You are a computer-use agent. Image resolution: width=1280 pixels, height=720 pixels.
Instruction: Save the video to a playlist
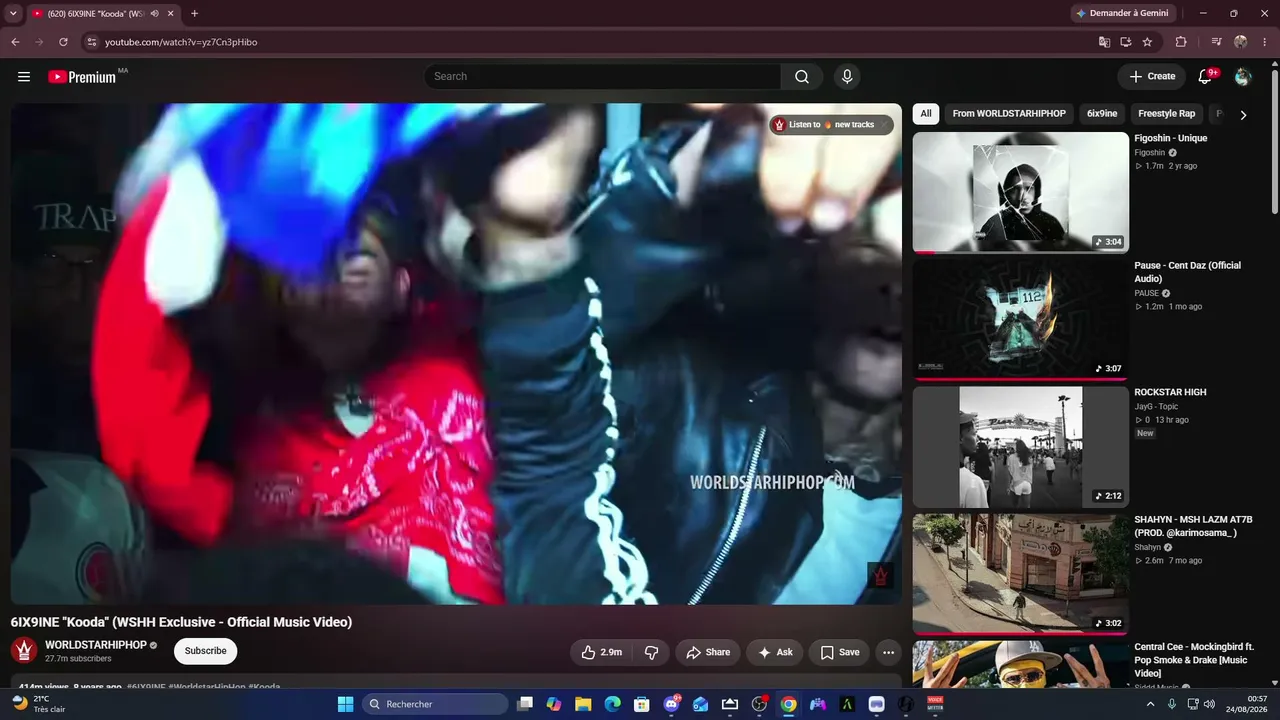point(839,652)
